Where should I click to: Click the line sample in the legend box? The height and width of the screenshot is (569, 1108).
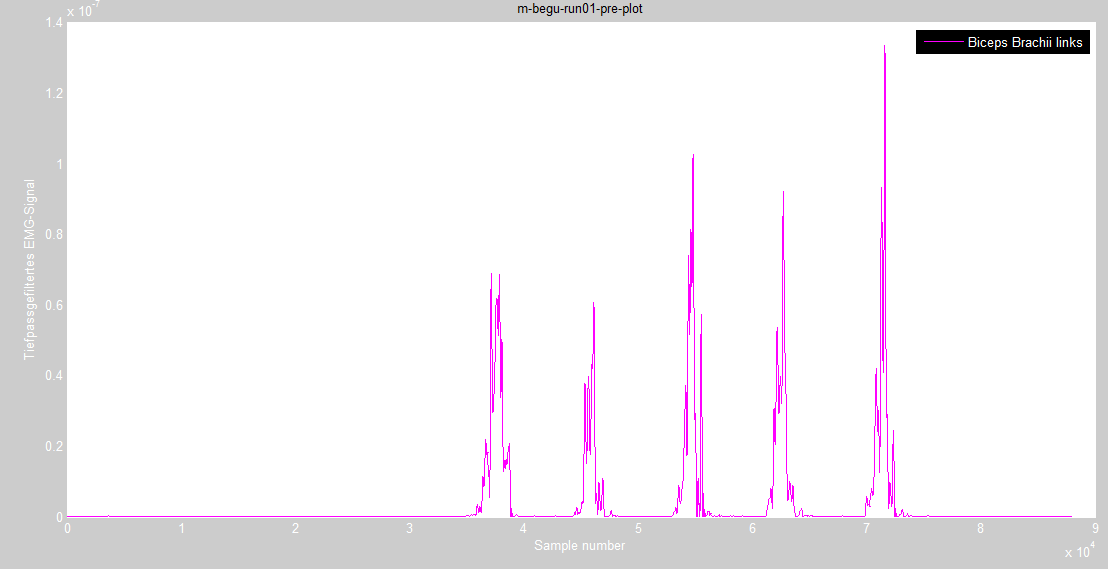coord(942,42)
